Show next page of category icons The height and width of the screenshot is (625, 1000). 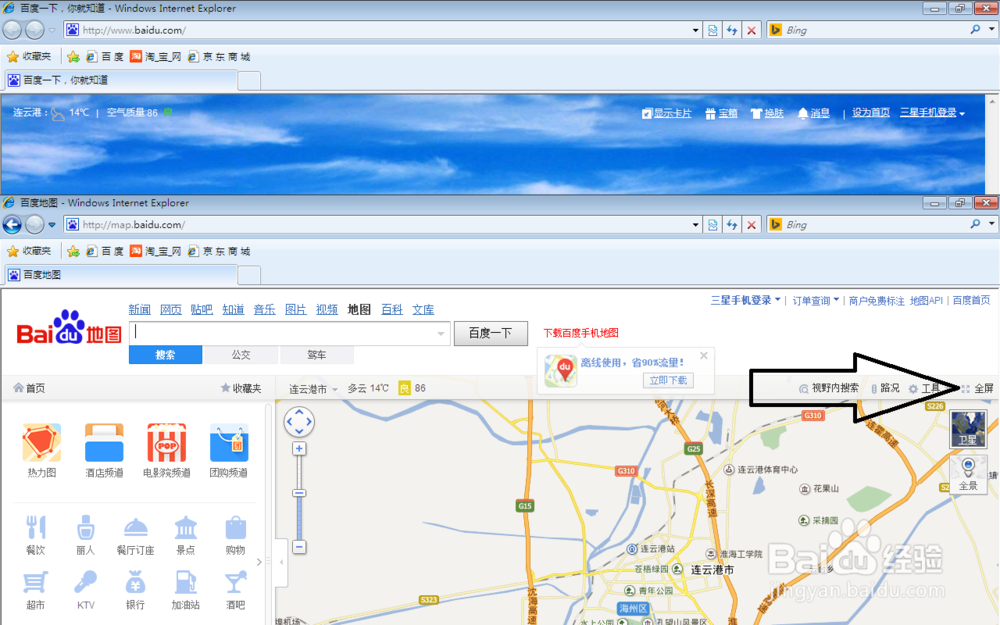click(259, 562)
